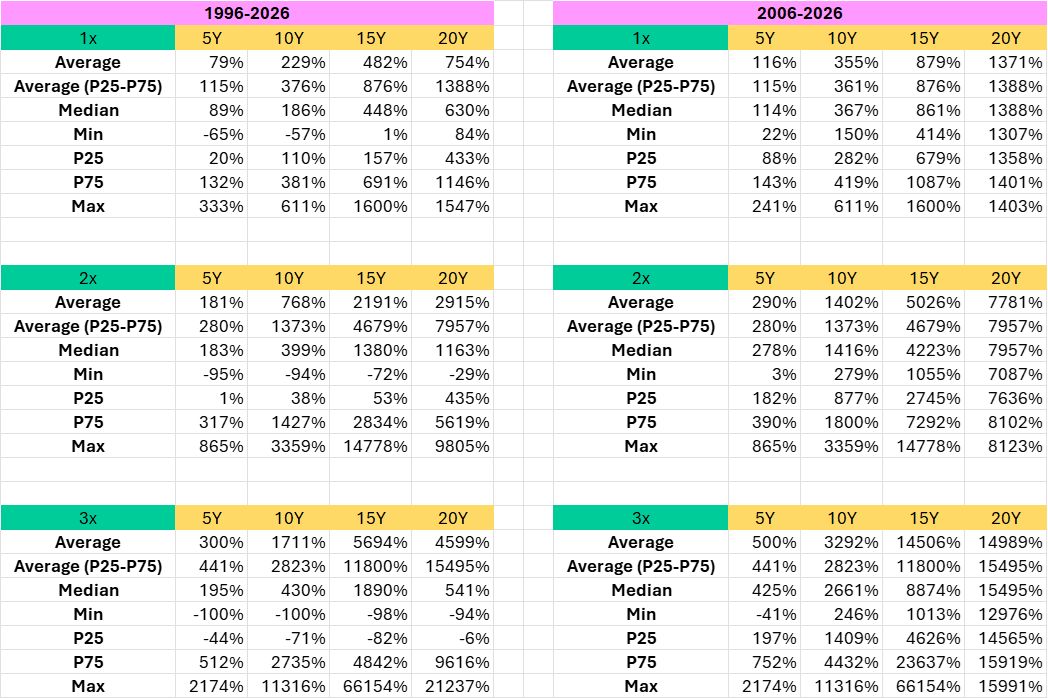Select the green 1x cell under 1996-2026
This screenshot has width=1048, height=698.
click(x=88, y=38)
